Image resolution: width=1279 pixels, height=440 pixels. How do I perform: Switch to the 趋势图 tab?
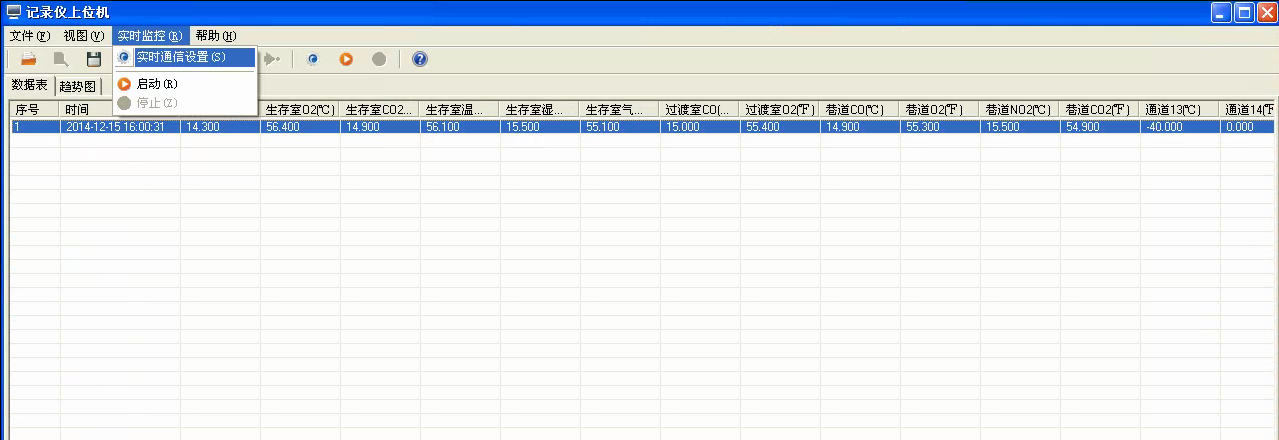[78, 86]
